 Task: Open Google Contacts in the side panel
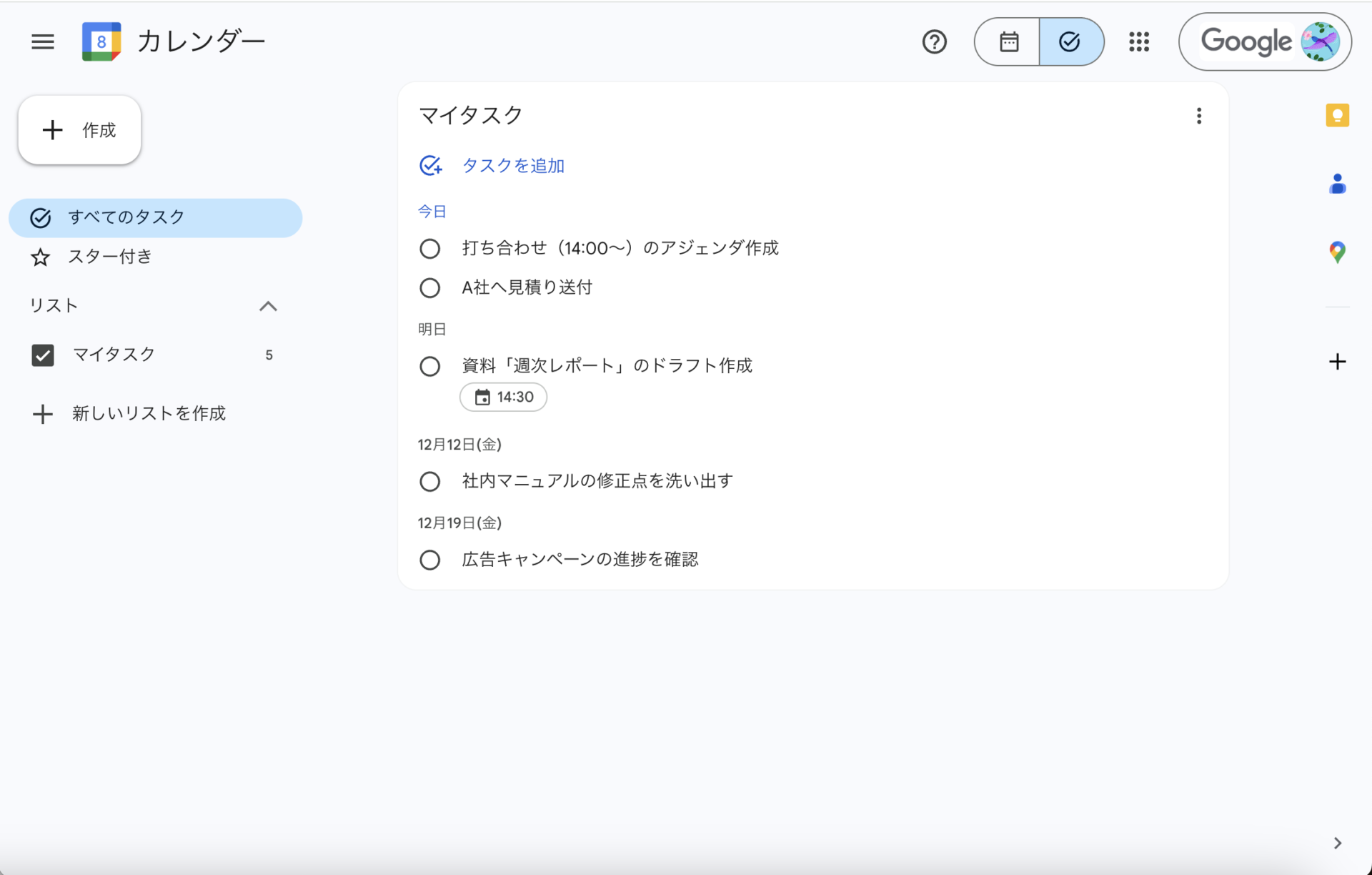click(1337, 184)
